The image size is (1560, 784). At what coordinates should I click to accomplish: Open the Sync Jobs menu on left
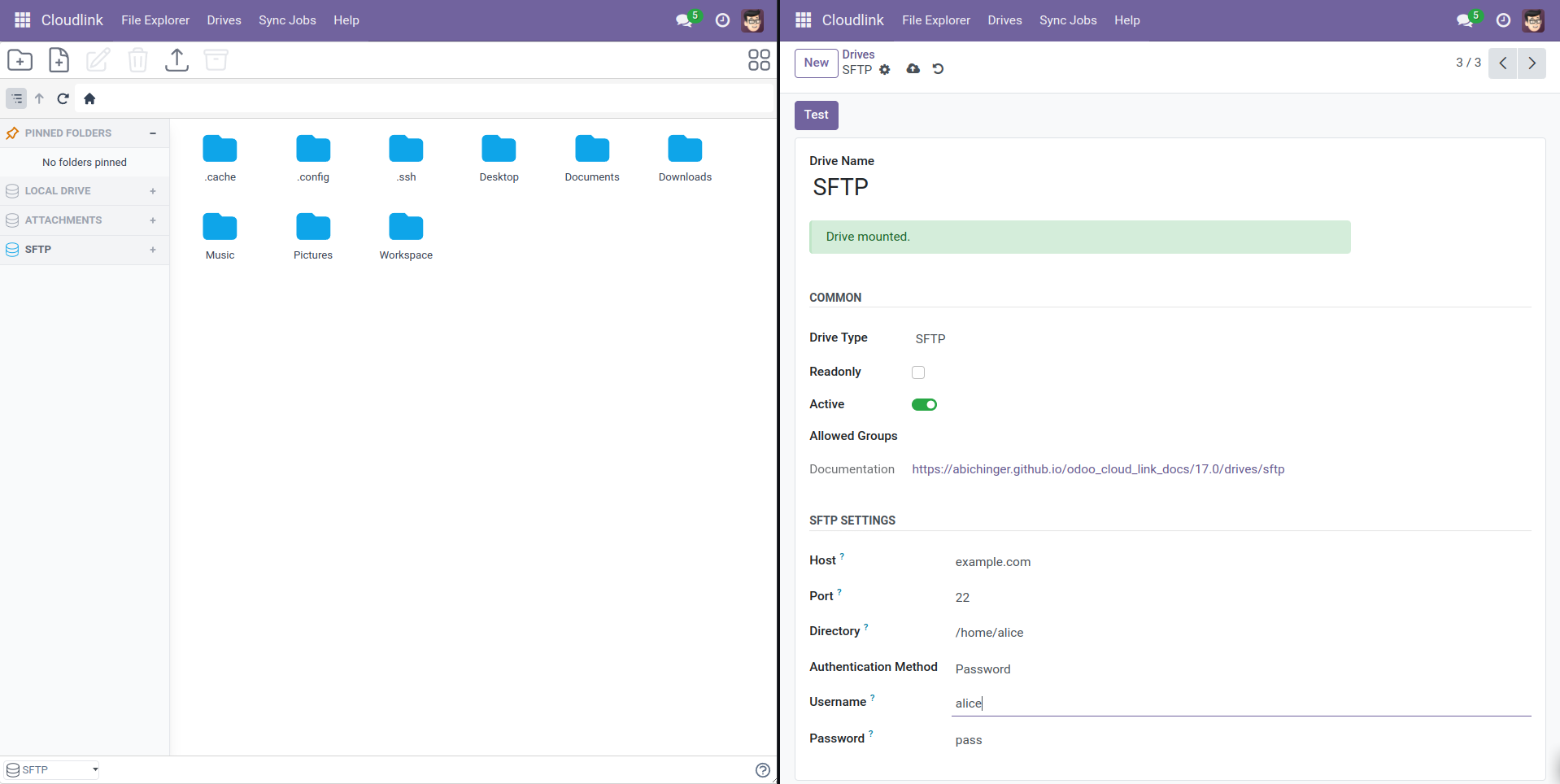pos(287,20)
